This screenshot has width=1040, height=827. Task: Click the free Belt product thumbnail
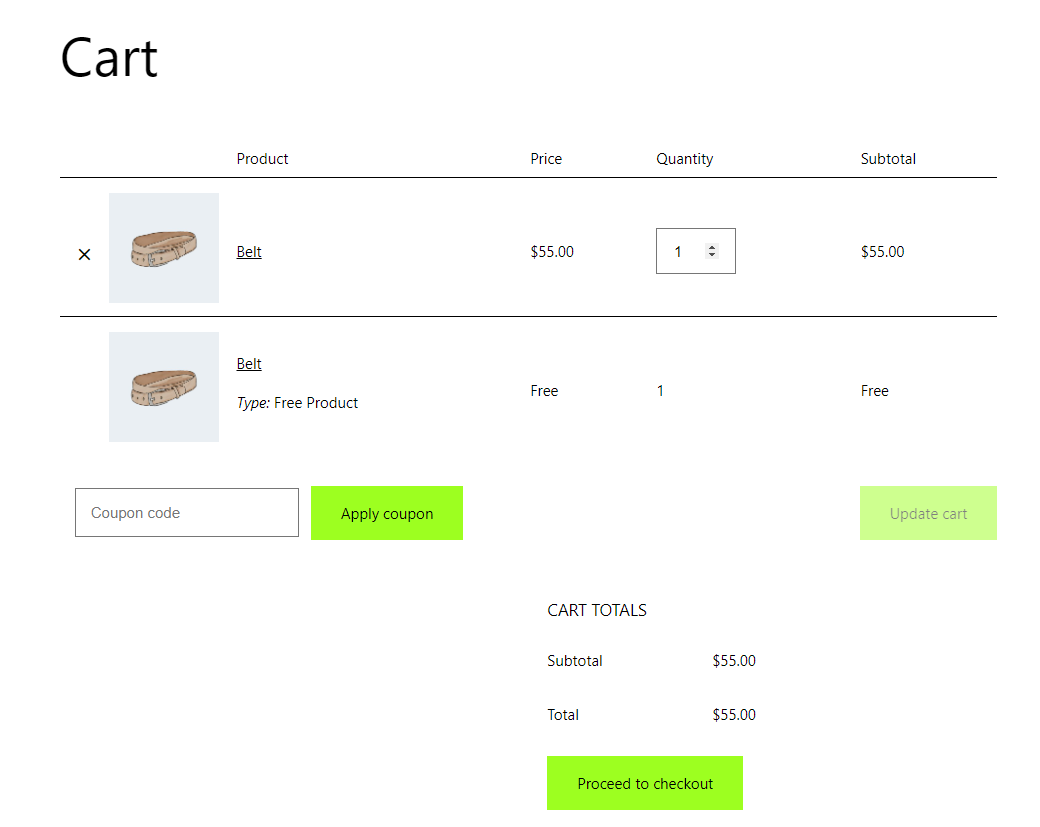tap(164, 387)
